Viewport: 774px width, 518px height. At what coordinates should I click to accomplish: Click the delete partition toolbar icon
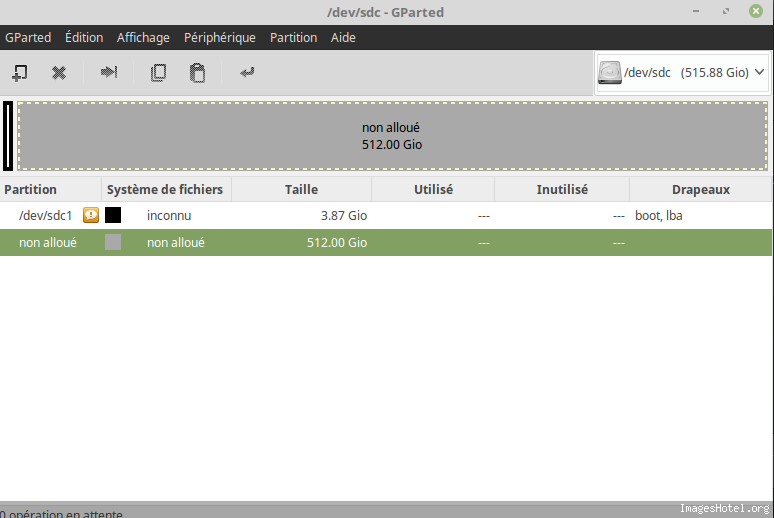tap(59, 72)
